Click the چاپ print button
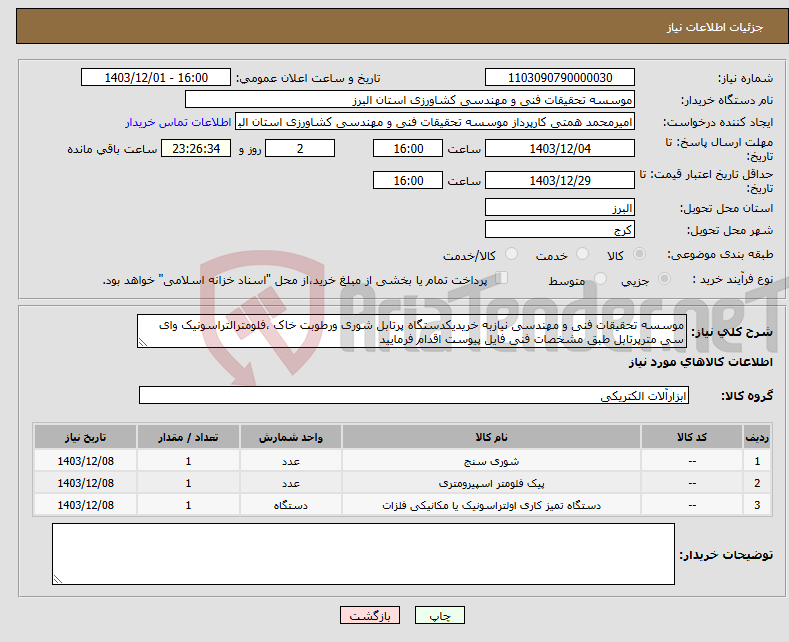Screen dimensions: 789x642 [440, 615]
